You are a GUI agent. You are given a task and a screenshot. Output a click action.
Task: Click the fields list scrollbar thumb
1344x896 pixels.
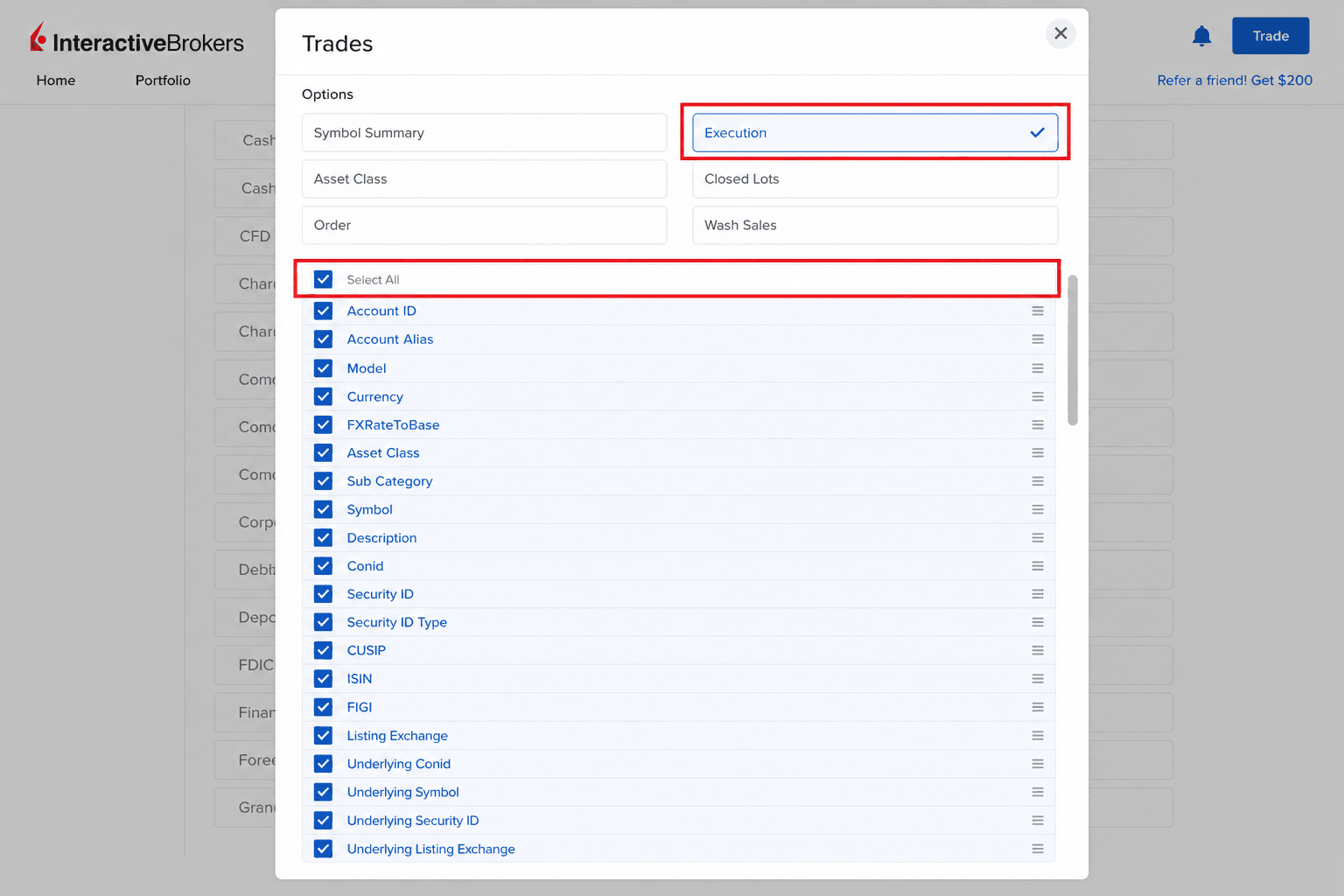pyautogui.click(x=1073, y=350)
